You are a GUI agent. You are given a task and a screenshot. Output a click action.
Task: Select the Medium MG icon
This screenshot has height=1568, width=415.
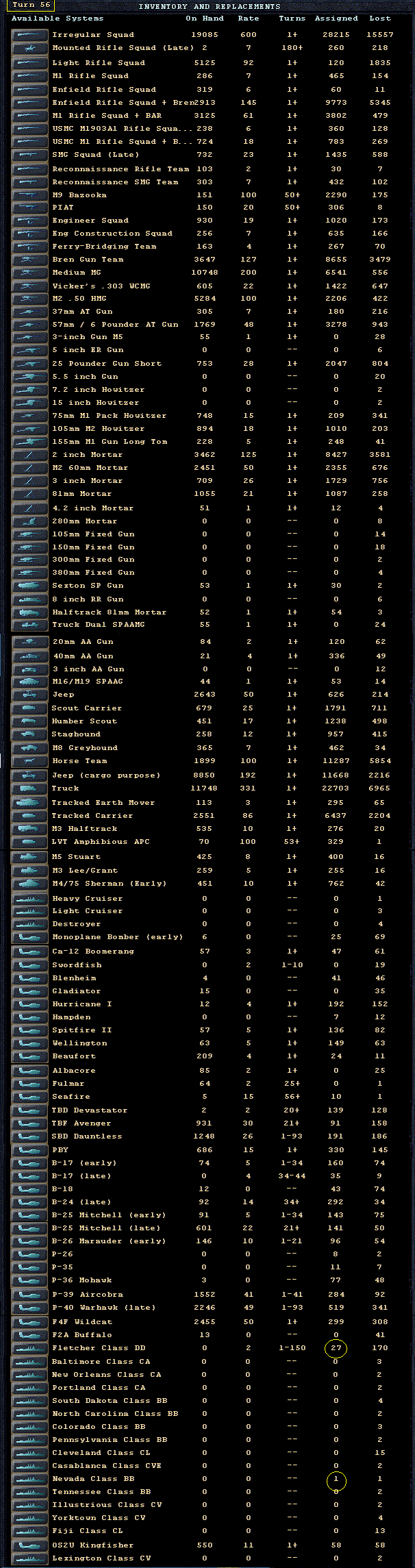pyautogui.click(x=30, y=273)
